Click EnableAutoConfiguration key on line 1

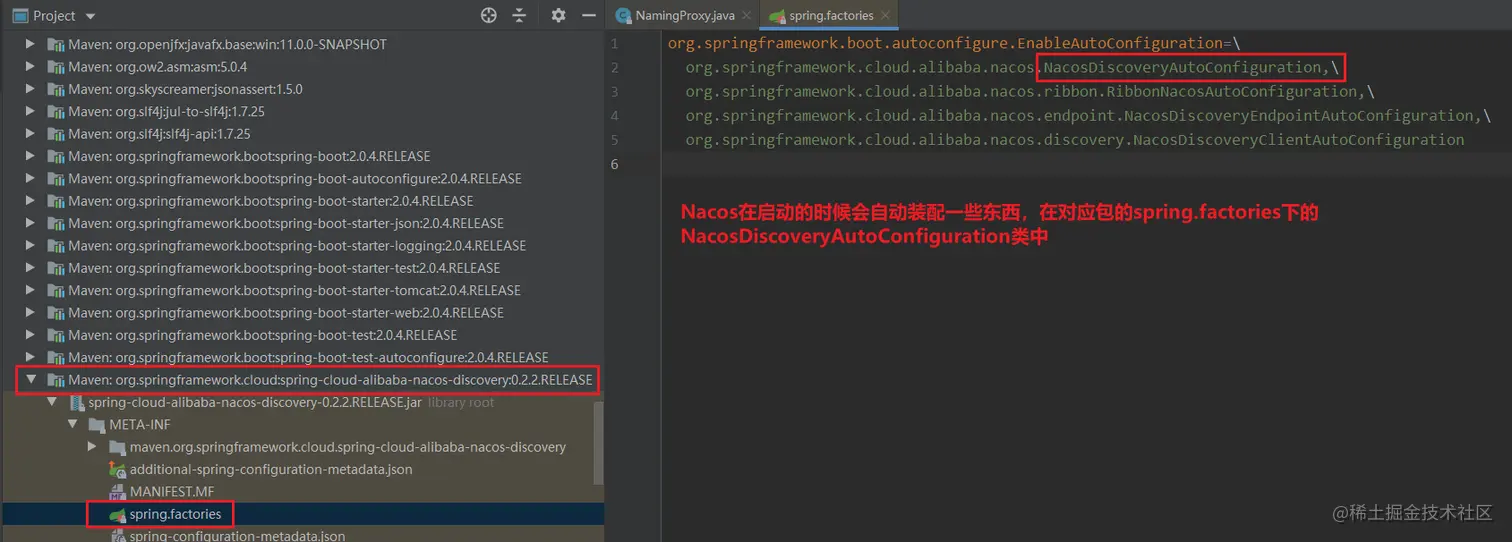point(1120,43)
